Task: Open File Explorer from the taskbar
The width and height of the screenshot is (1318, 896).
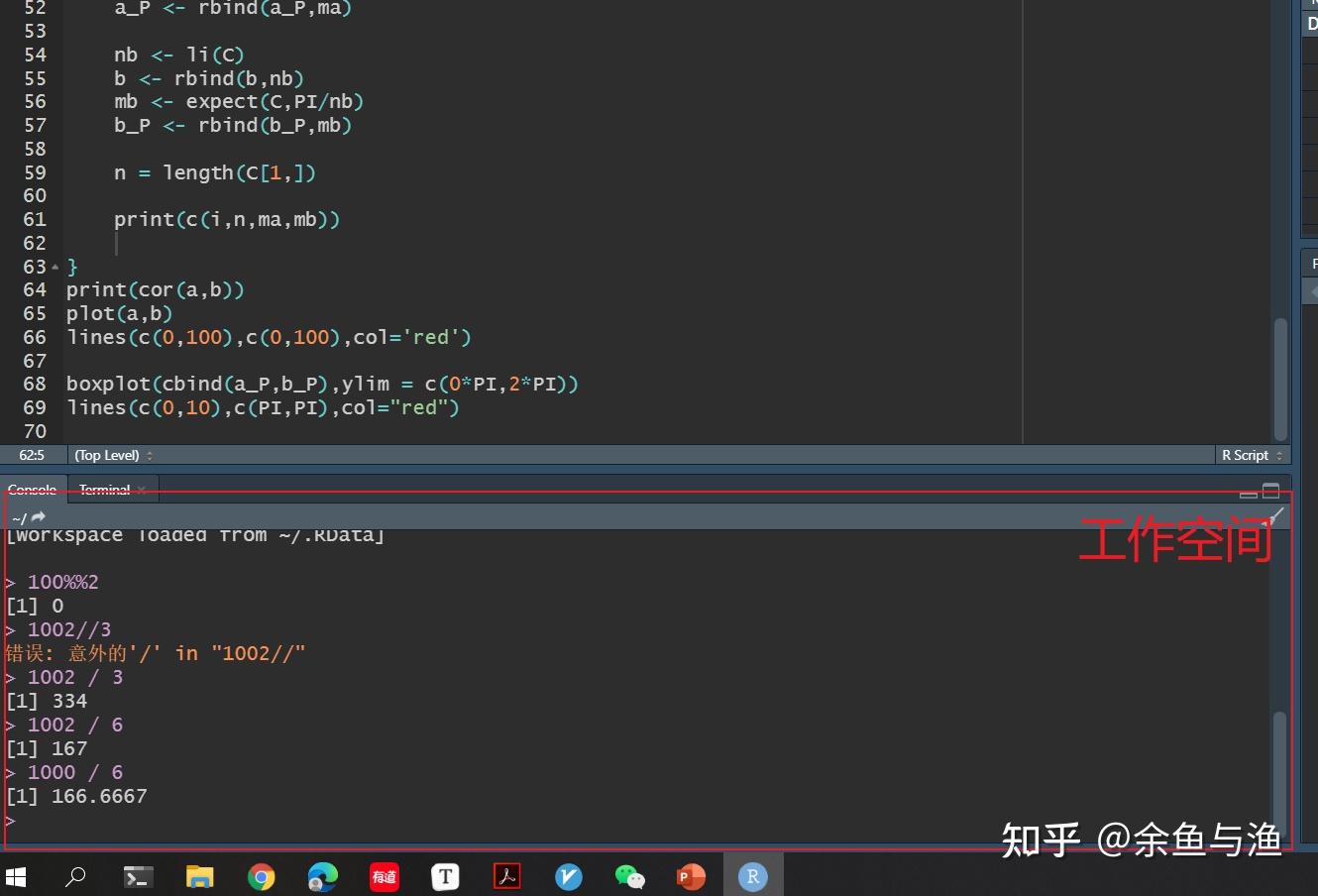Action: click(199, 875)
